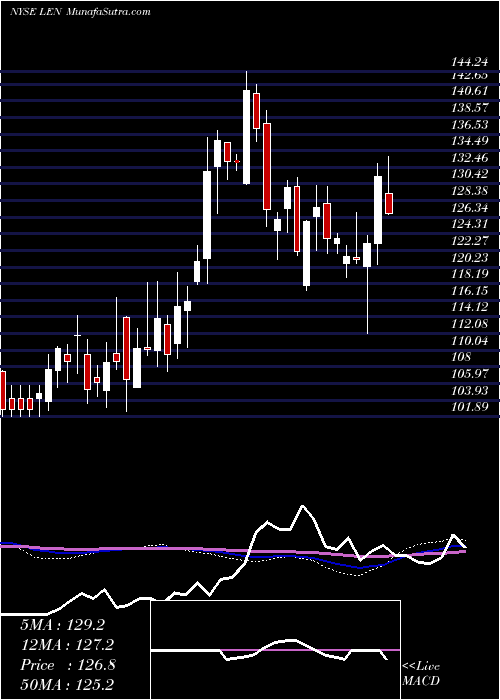This screenshot has height=700, width=500.
Task: Click the 140.61 price axis label
Action: pyautogui.click(x=469, y=91)
